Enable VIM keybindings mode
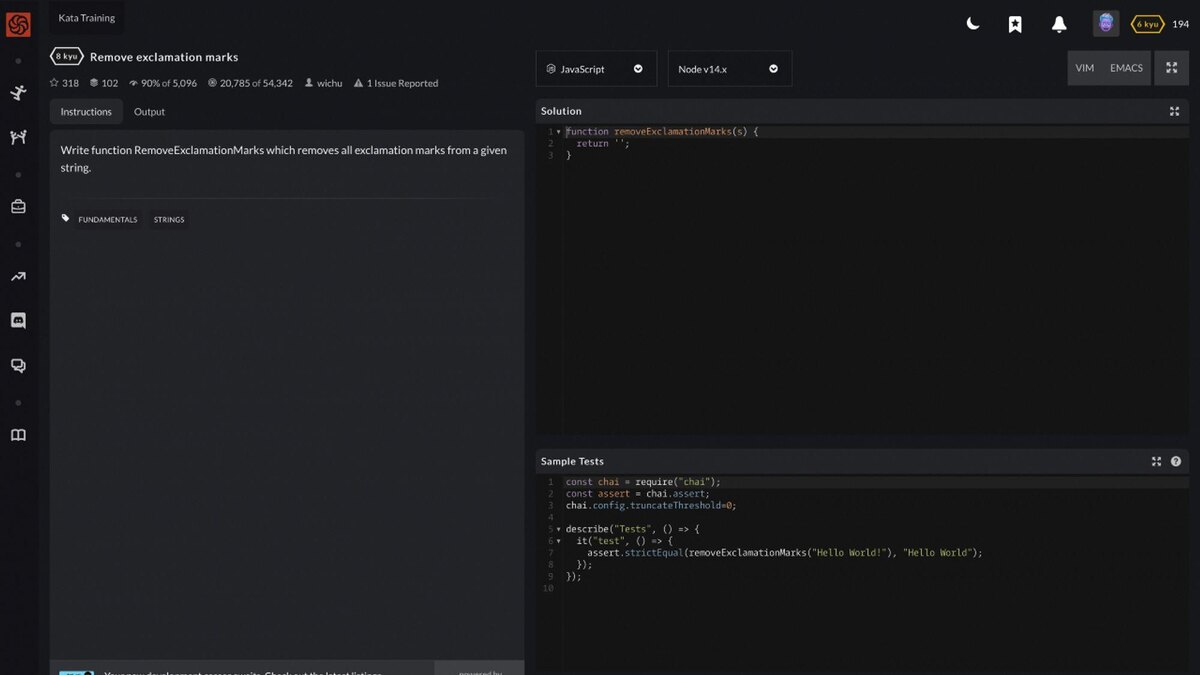Viewport: 1200px width, 675px height. click(x=1084, y=67)
